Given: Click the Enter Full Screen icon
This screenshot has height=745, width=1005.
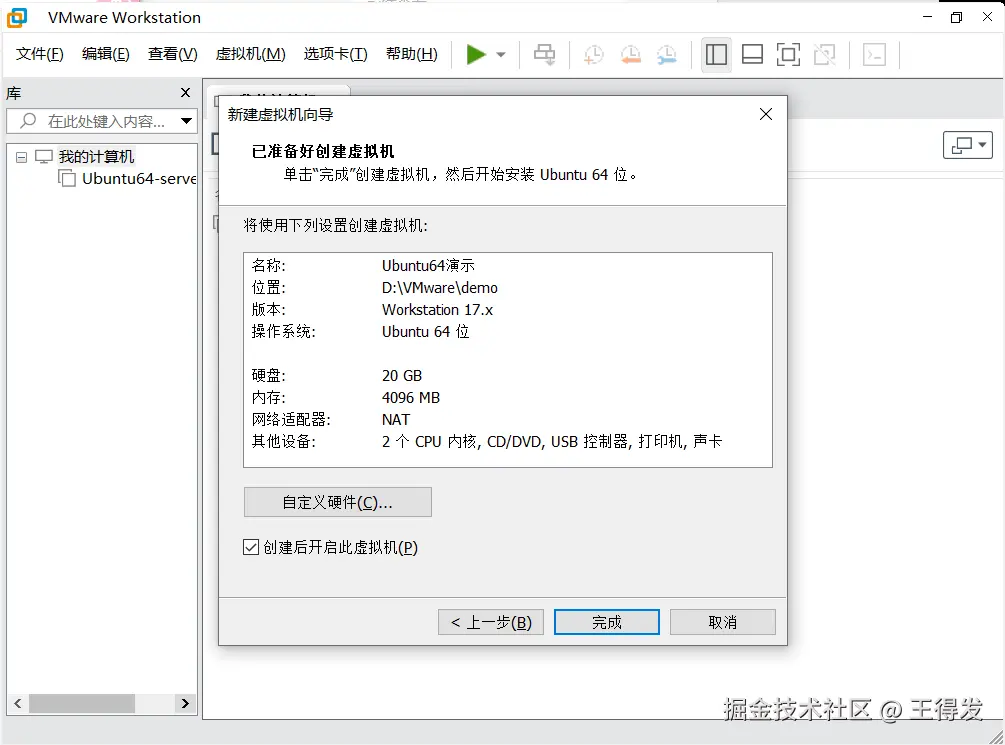Looking at the screenshot, I should tap(788, 54).
